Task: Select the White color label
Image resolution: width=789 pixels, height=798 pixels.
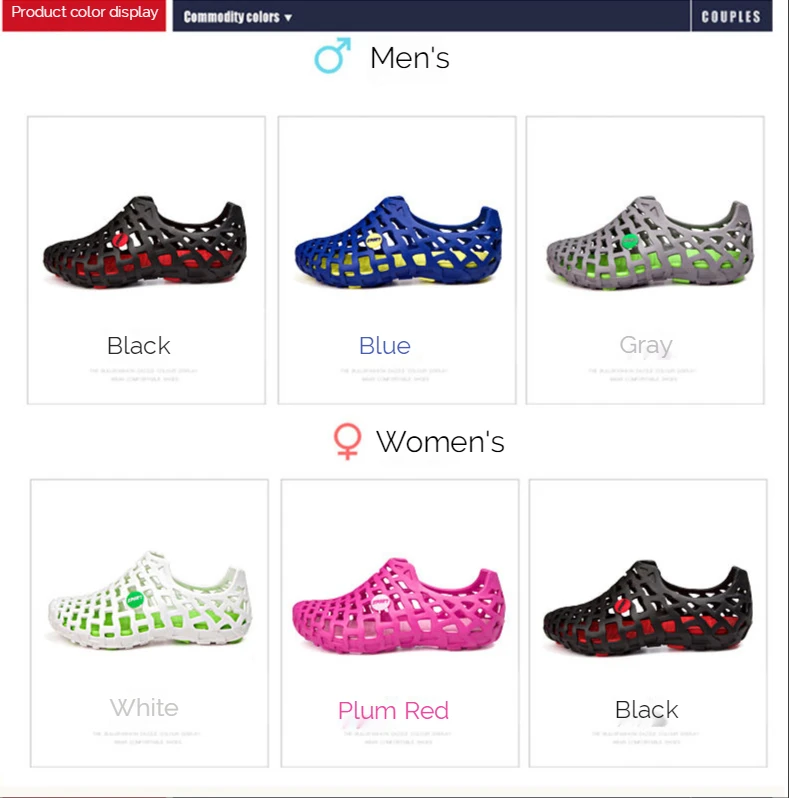Action: 144,708
